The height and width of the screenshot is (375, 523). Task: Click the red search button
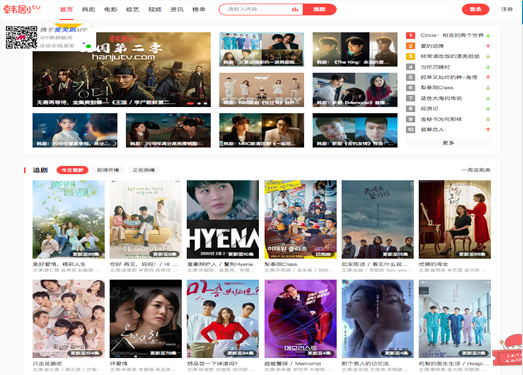320,9
